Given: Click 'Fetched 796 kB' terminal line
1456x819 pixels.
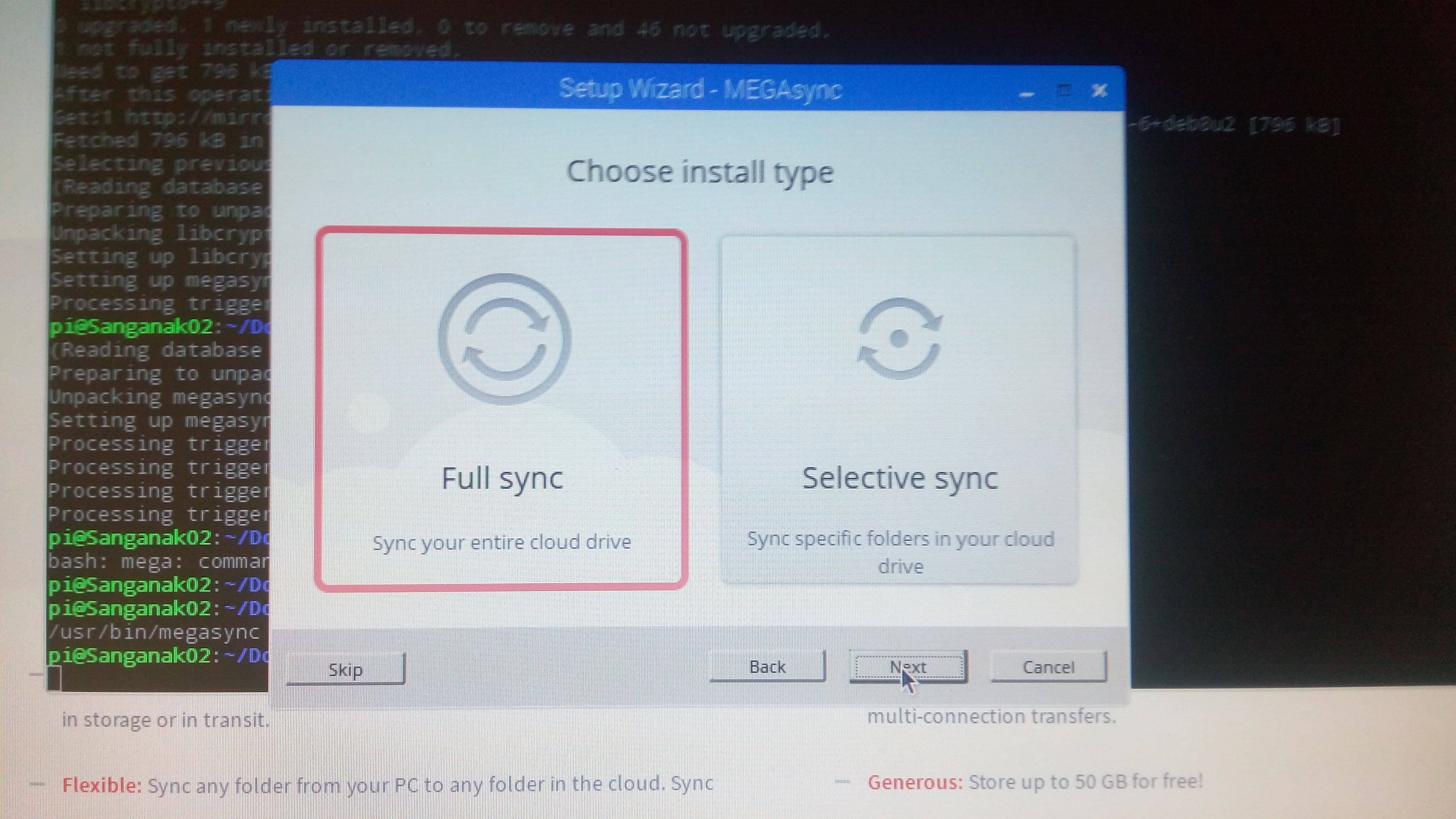Looking at the screenshot, I should 157,140.
